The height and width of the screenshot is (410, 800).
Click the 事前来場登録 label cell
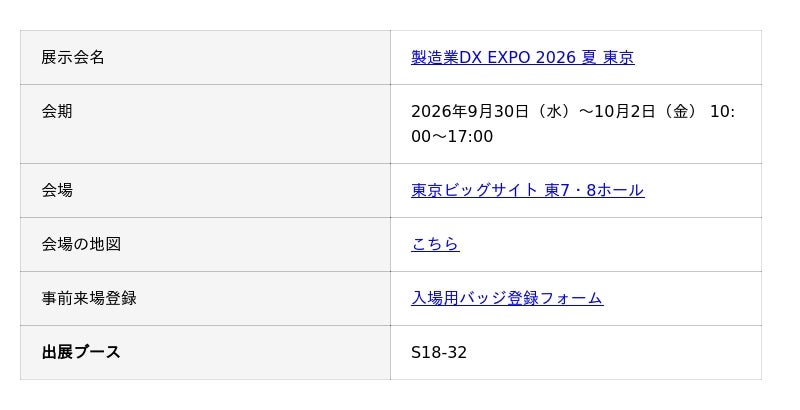tap(206, 299)
